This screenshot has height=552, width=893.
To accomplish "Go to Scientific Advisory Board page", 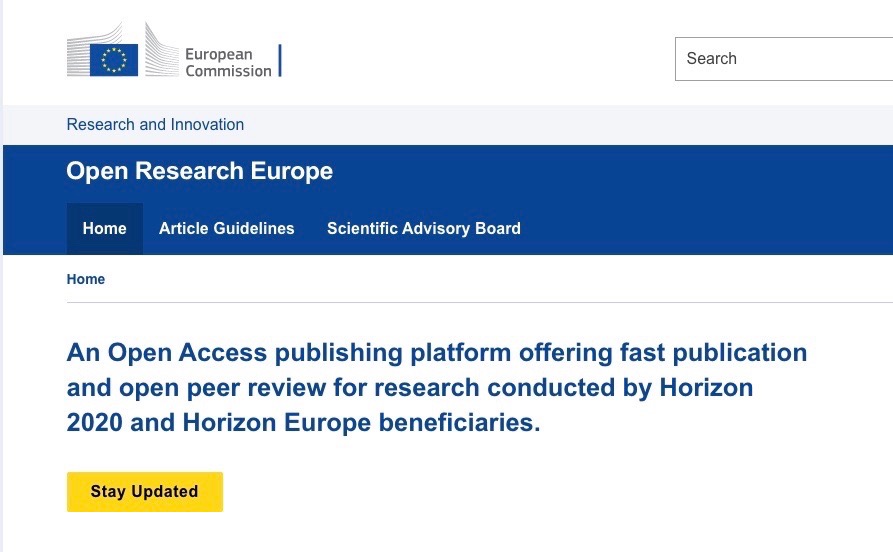I will point(424,228).
